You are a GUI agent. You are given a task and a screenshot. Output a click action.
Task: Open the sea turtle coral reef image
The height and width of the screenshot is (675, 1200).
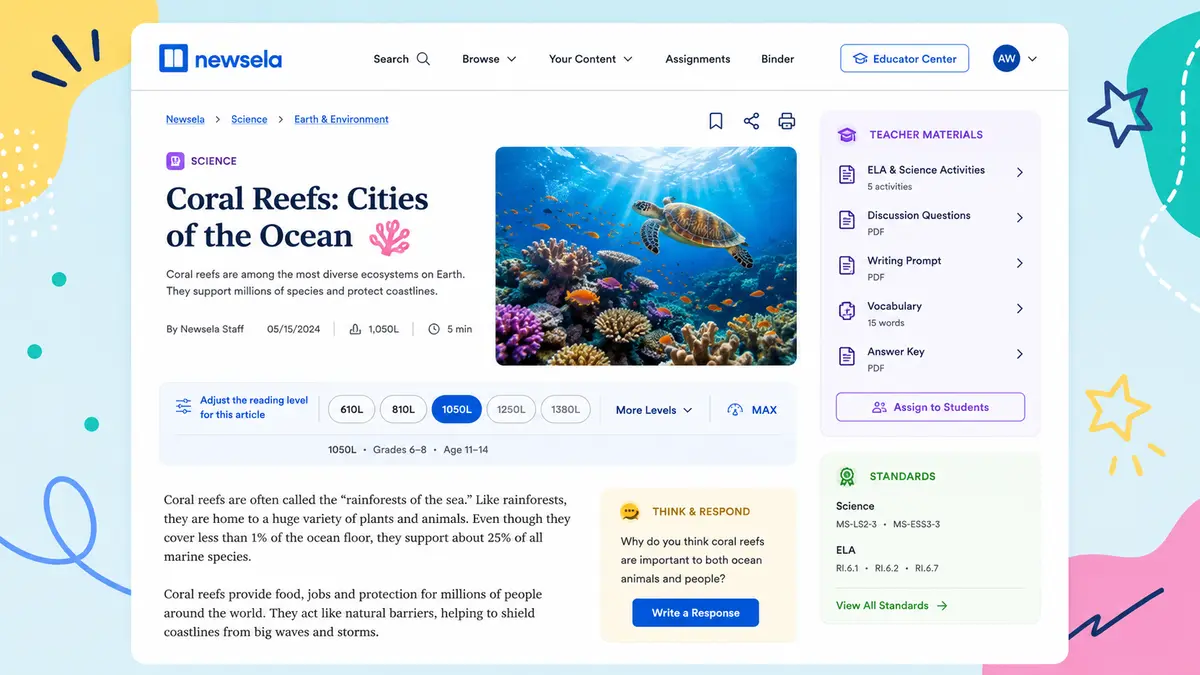(646, 256)
